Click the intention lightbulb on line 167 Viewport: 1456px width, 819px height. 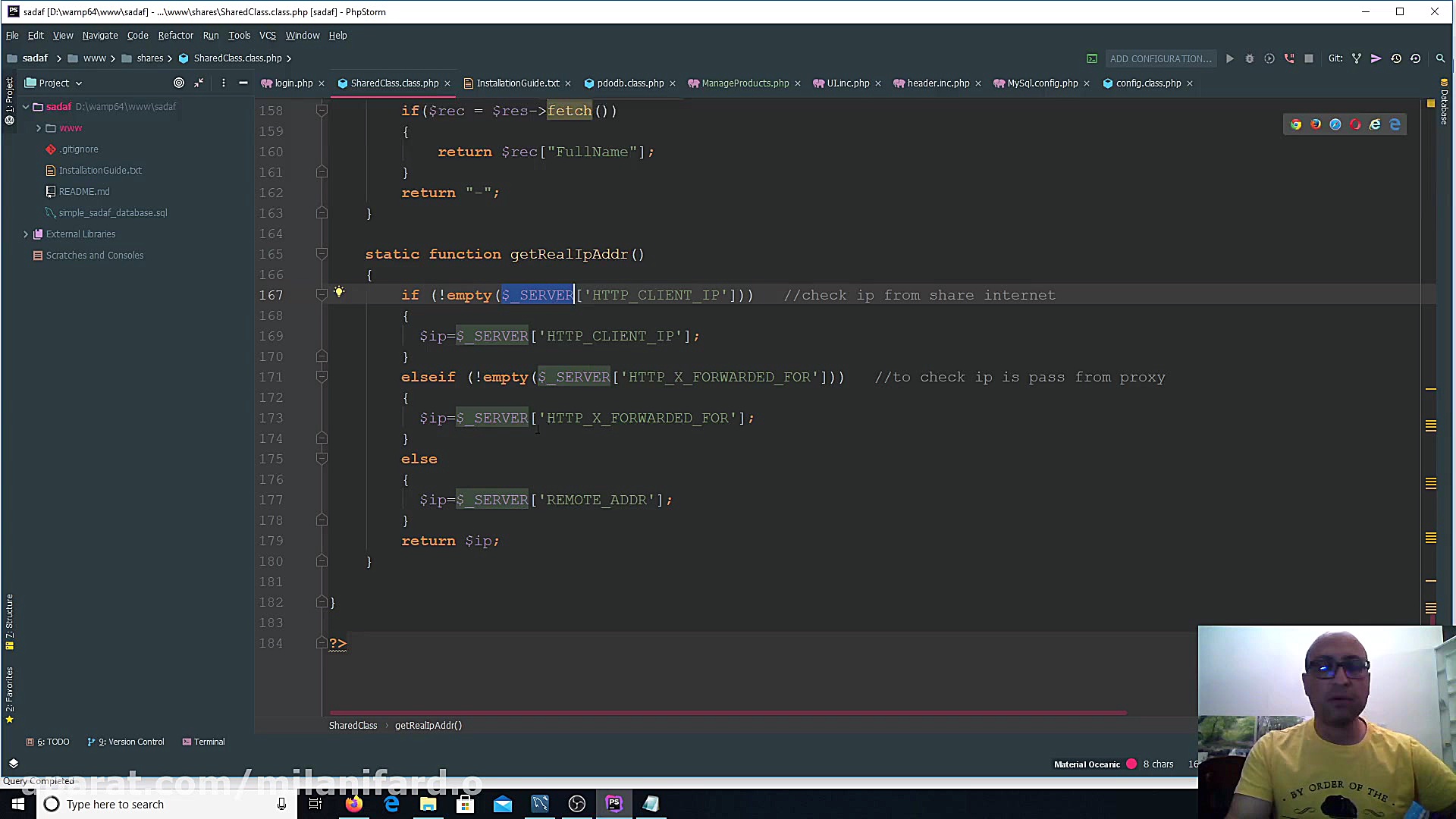point(339,292)
